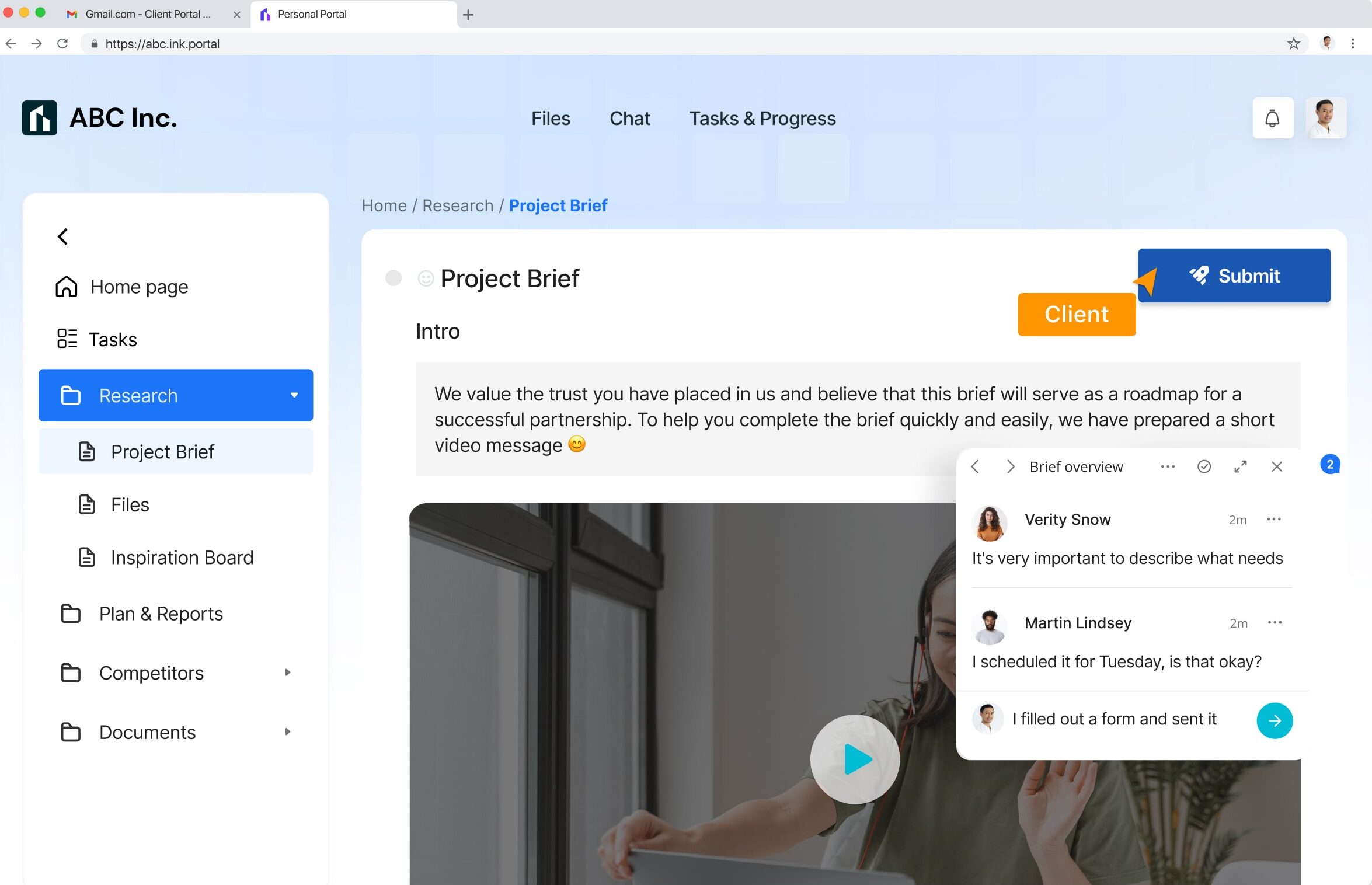Image resolution: width=1372 pixels, height=885 pixels.
Task: Open Project Brief in sidebar
Action: pos(176,451)
